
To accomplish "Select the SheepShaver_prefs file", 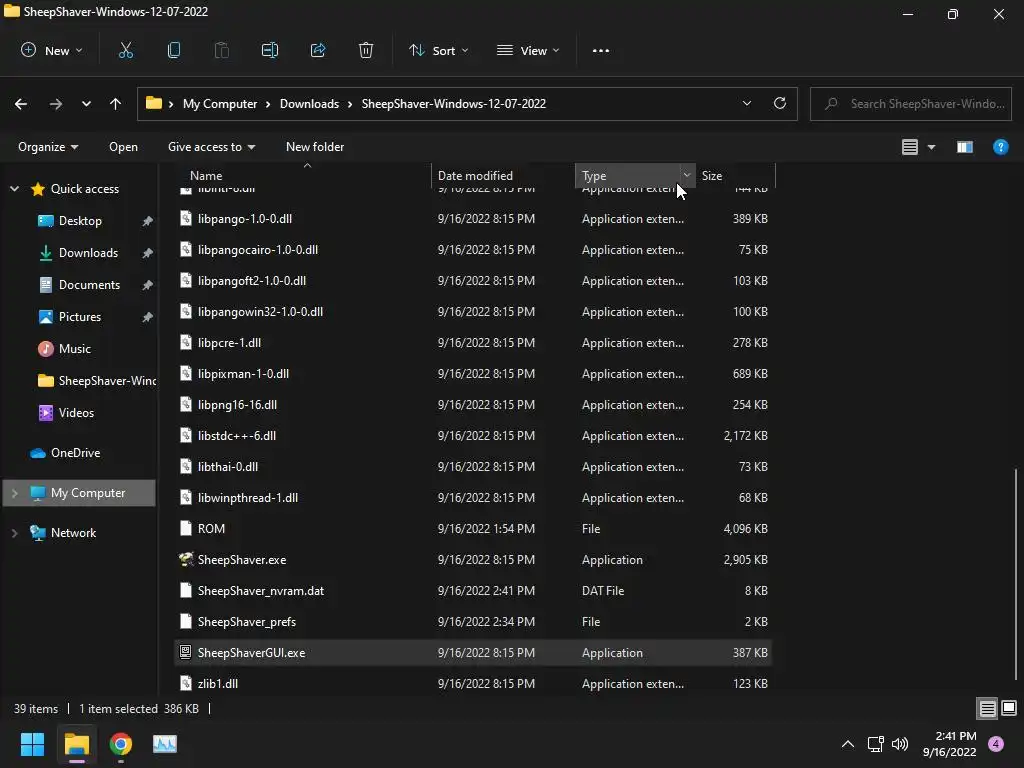I will [x=473, y=621].
